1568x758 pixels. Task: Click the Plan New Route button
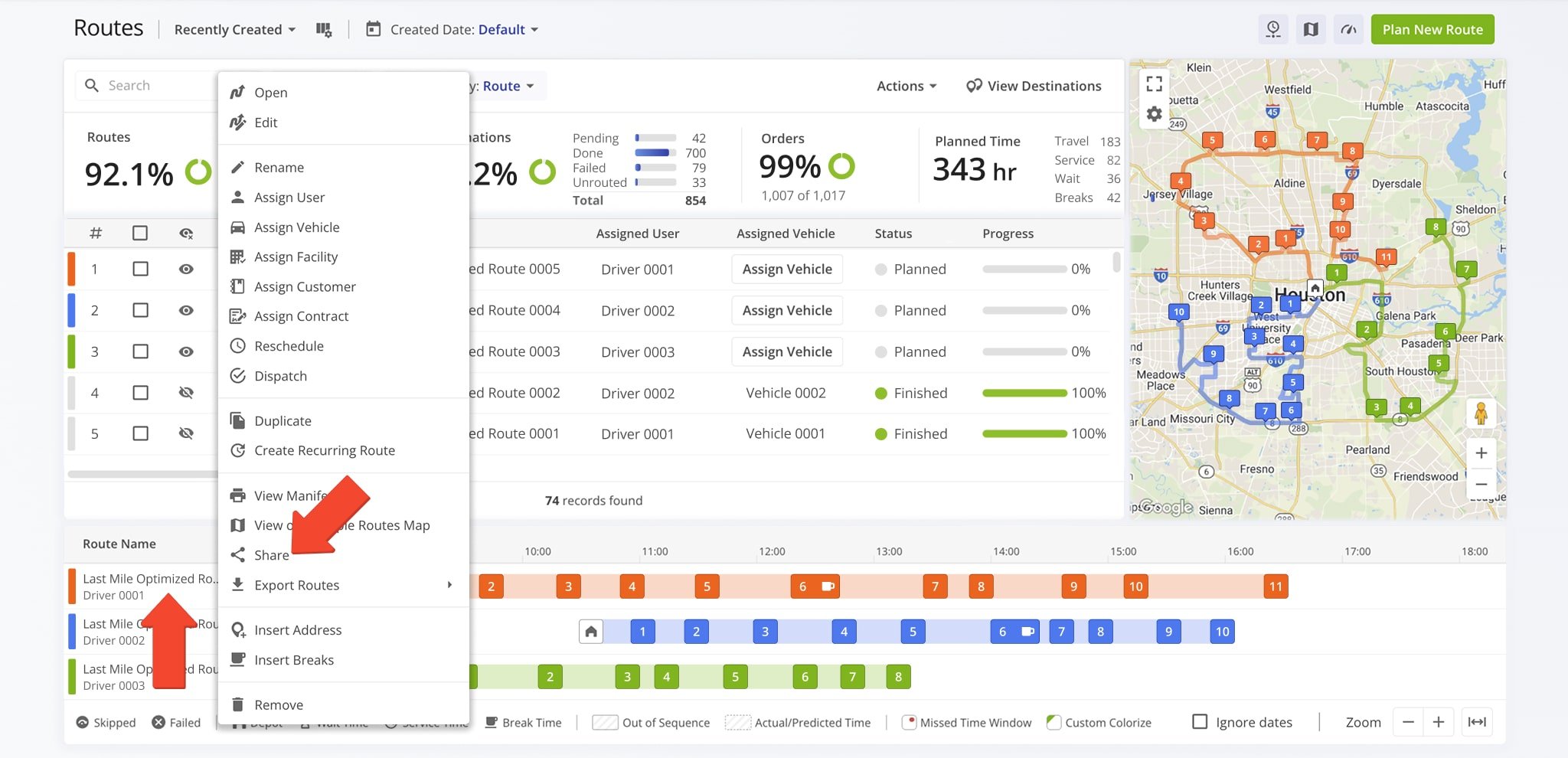pyautogui.click(x=1432, y=30)
